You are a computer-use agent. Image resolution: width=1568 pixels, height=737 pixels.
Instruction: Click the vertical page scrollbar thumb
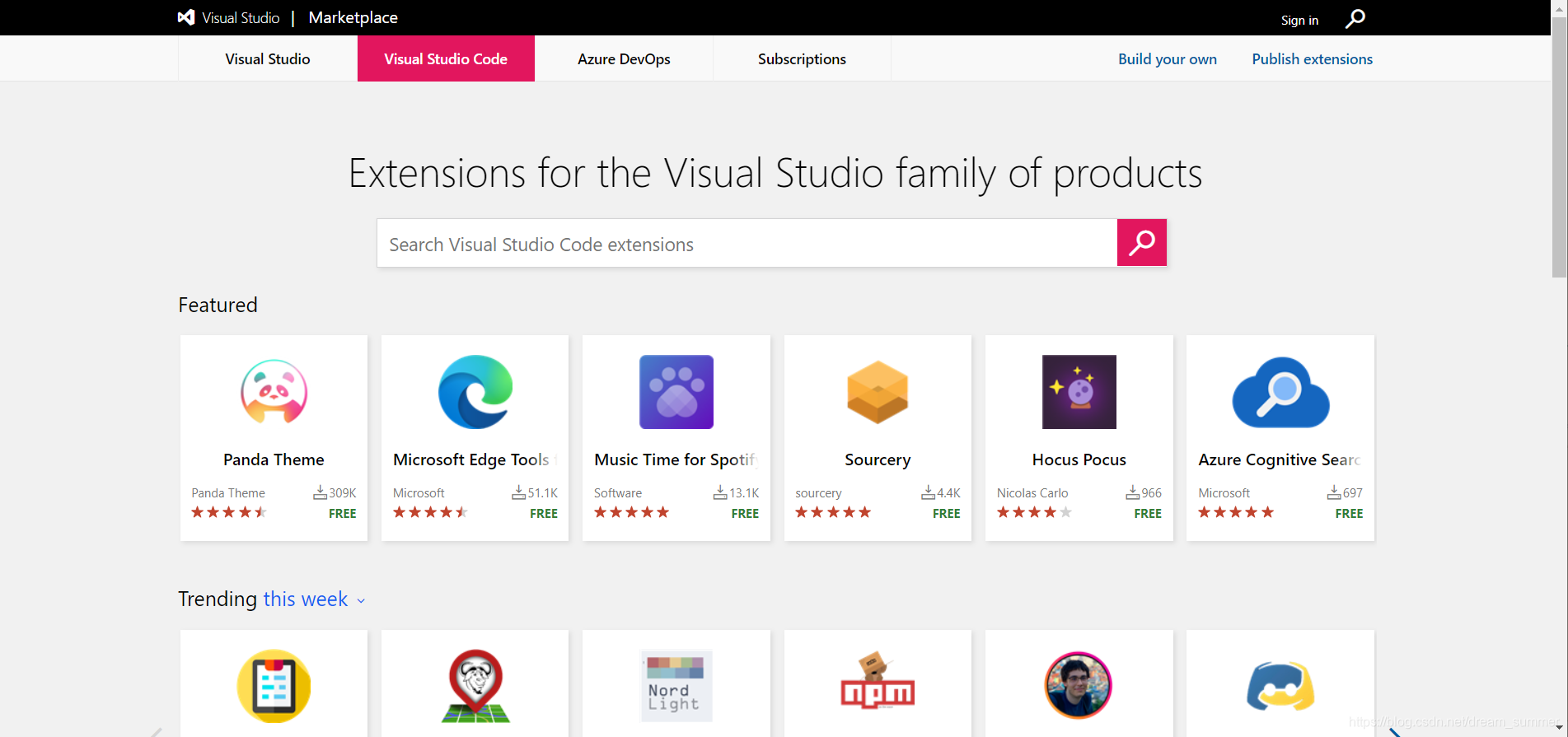coord(1560,148)
